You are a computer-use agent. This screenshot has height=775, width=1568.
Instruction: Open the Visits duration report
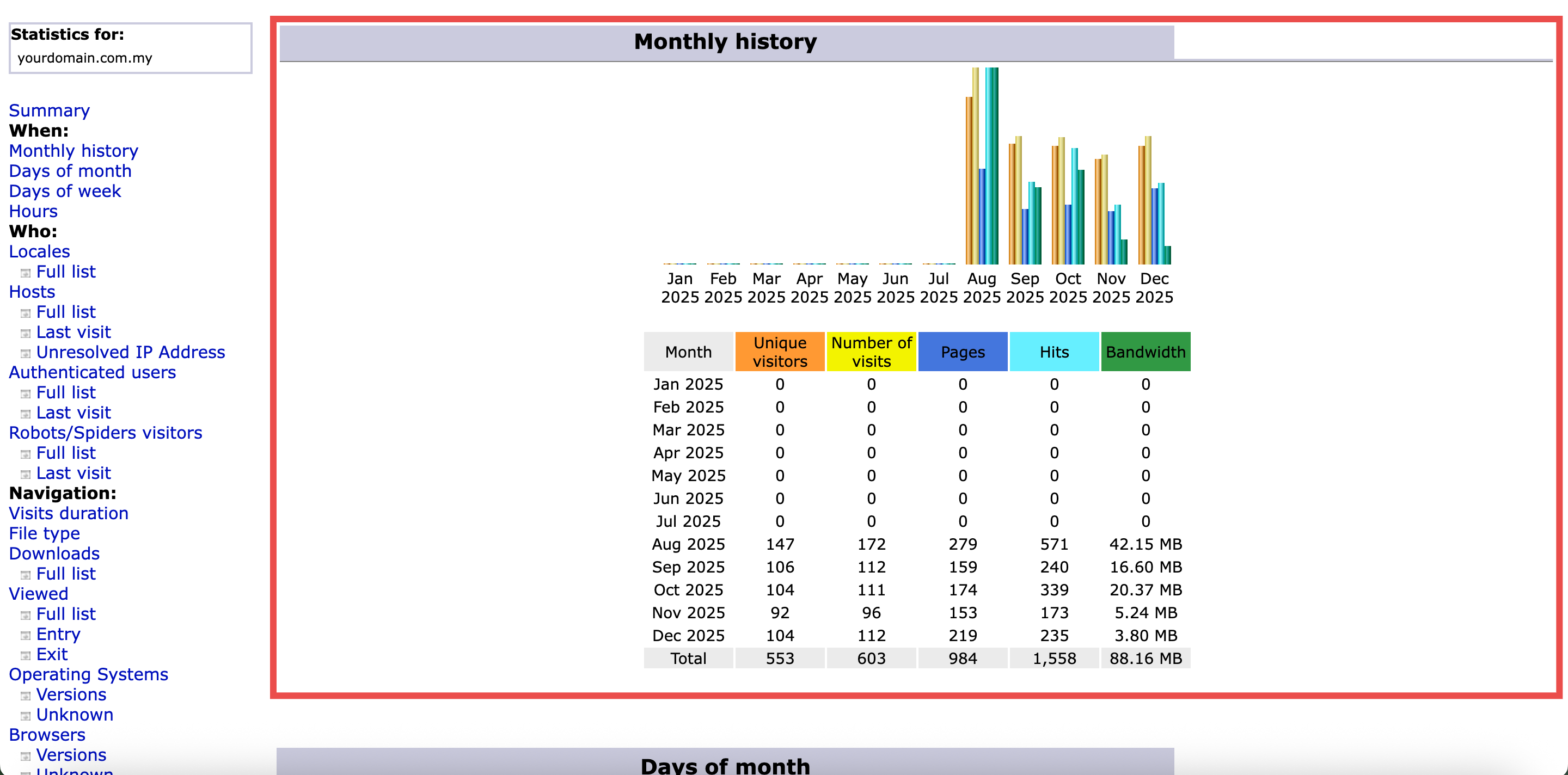pos(69,513)
